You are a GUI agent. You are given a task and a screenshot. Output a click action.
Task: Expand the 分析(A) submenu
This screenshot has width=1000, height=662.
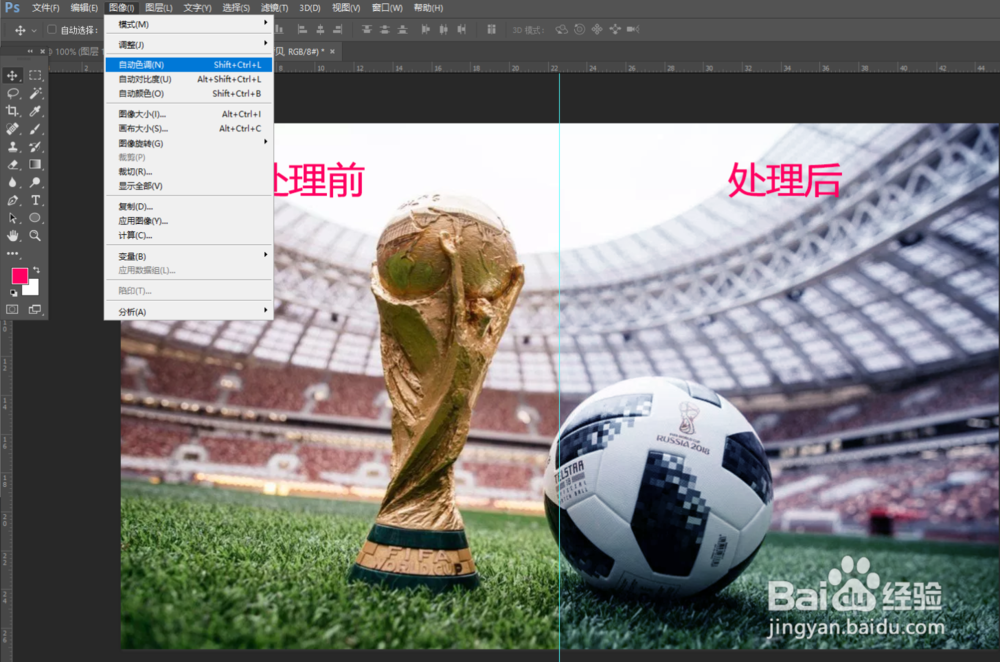(189, 311)
